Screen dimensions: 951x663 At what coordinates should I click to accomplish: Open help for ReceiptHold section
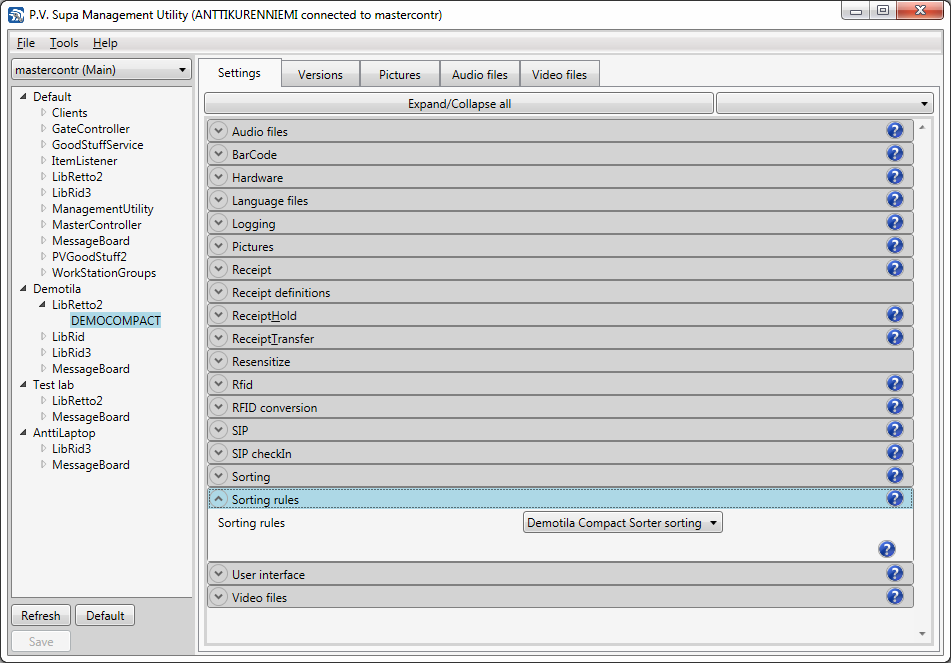[x=895, y=315]
